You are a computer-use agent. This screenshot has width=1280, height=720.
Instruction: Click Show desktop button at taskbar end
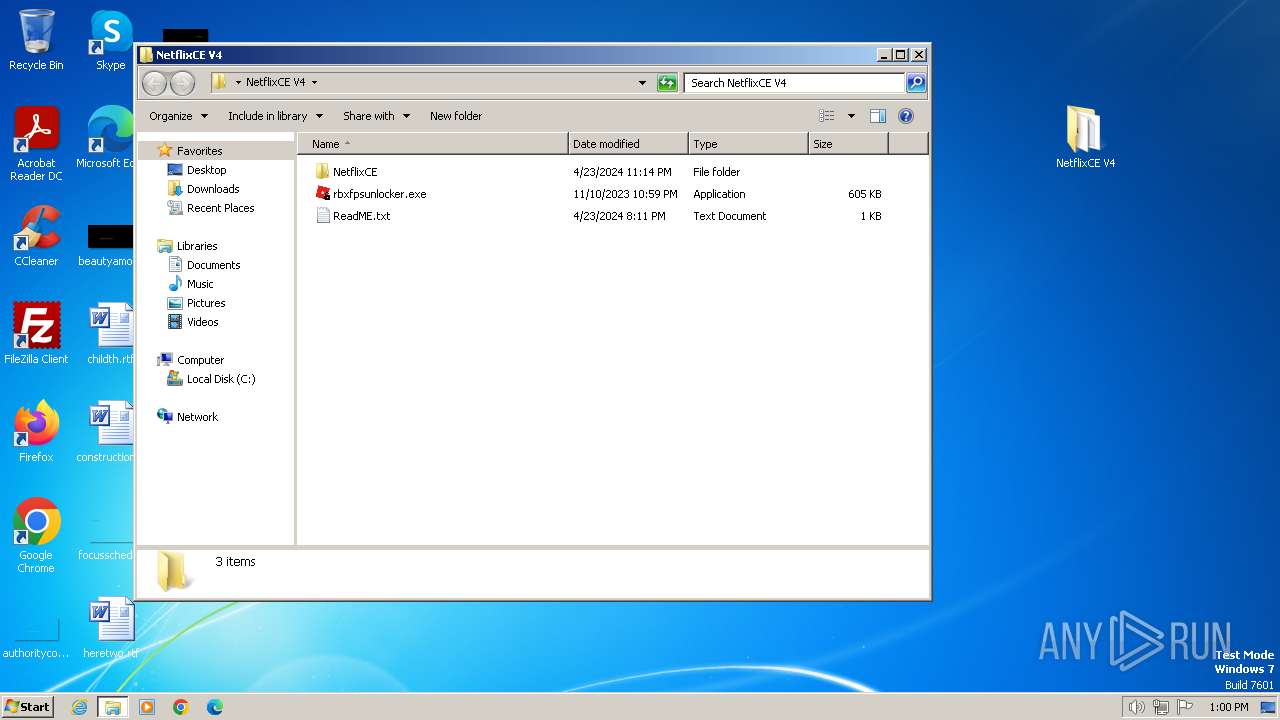pos(1268,707)
